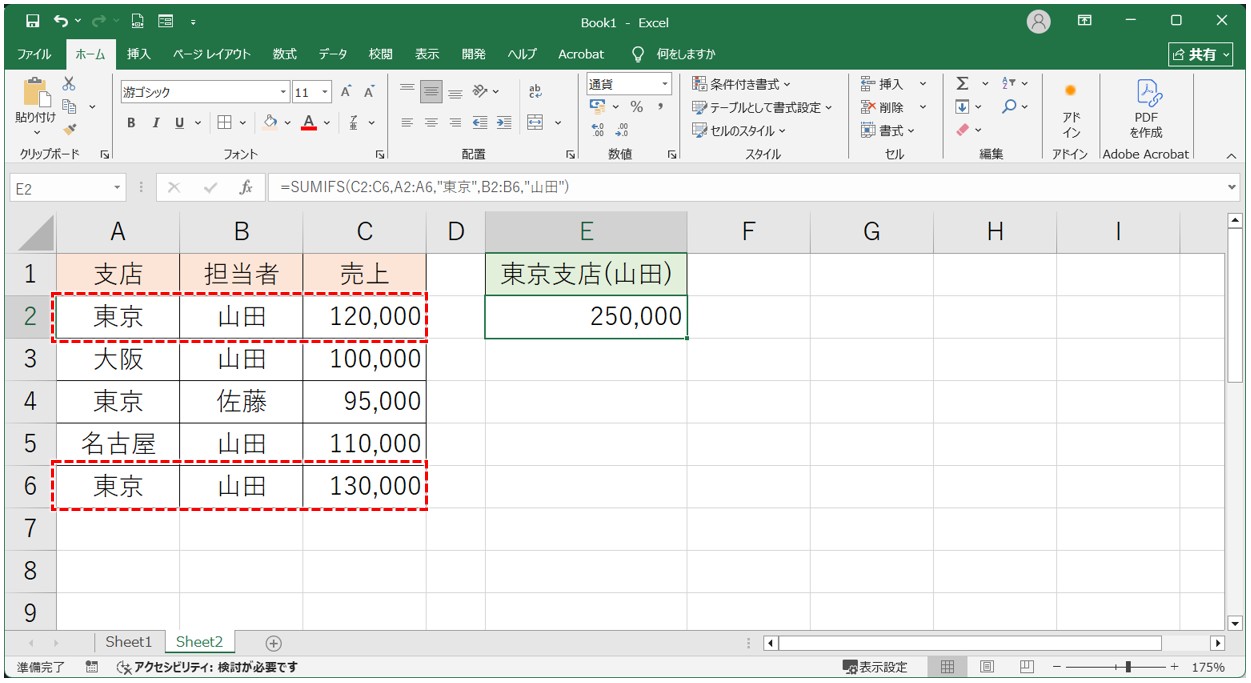Image resolution: width=1251 pixels, height=683 pixels.
Task: Expand the 条件付き書式 menu
Action: click(x=741, y=84)
